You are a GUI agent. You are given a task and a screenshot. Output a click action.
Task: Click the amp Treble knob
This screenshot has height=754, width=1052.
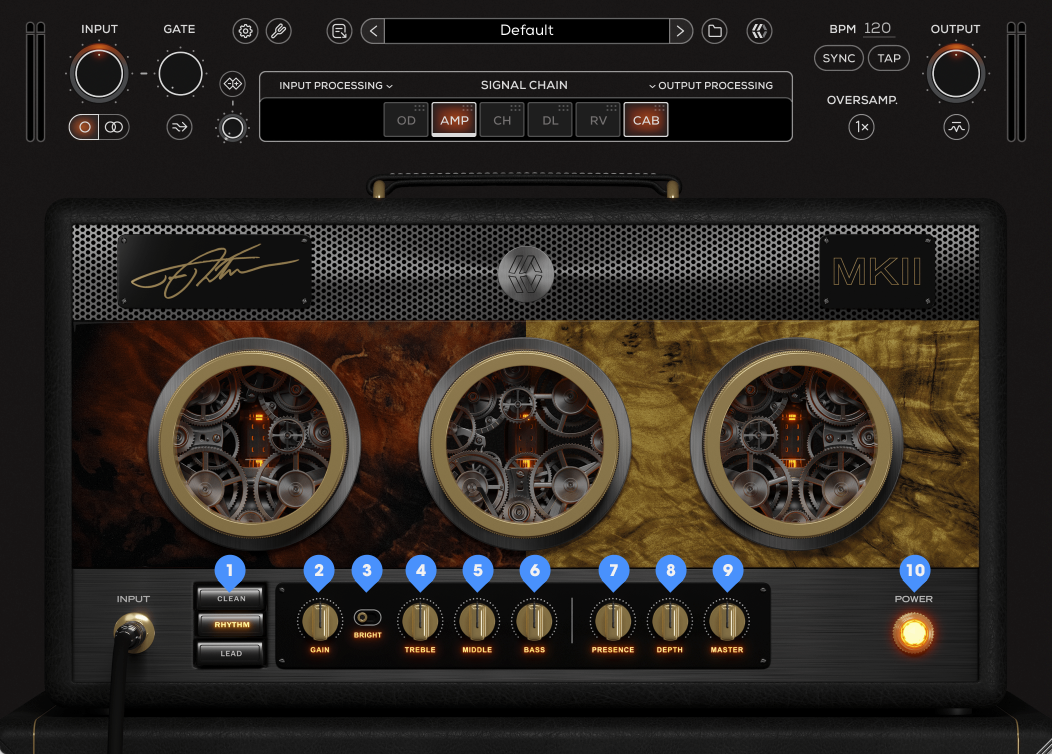420,621
